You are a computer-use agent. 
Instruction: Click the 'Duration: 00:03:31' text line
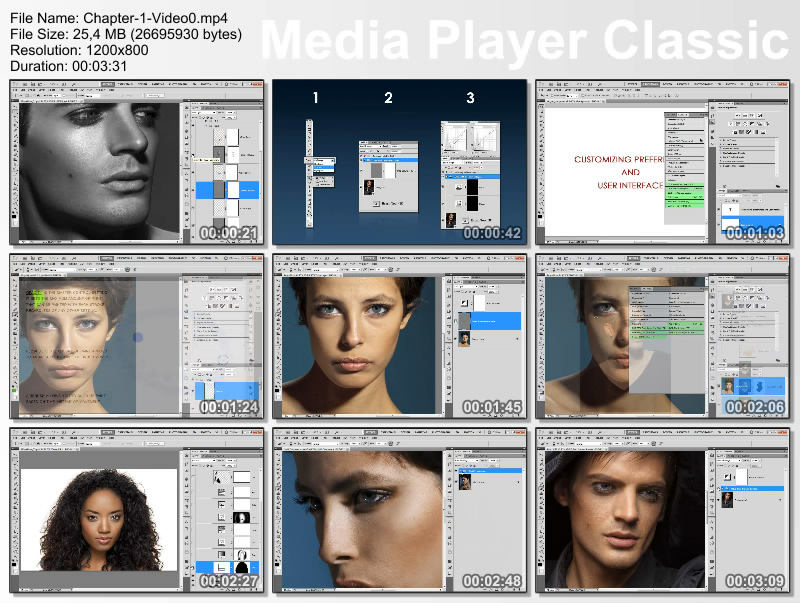tap(68, 66)
